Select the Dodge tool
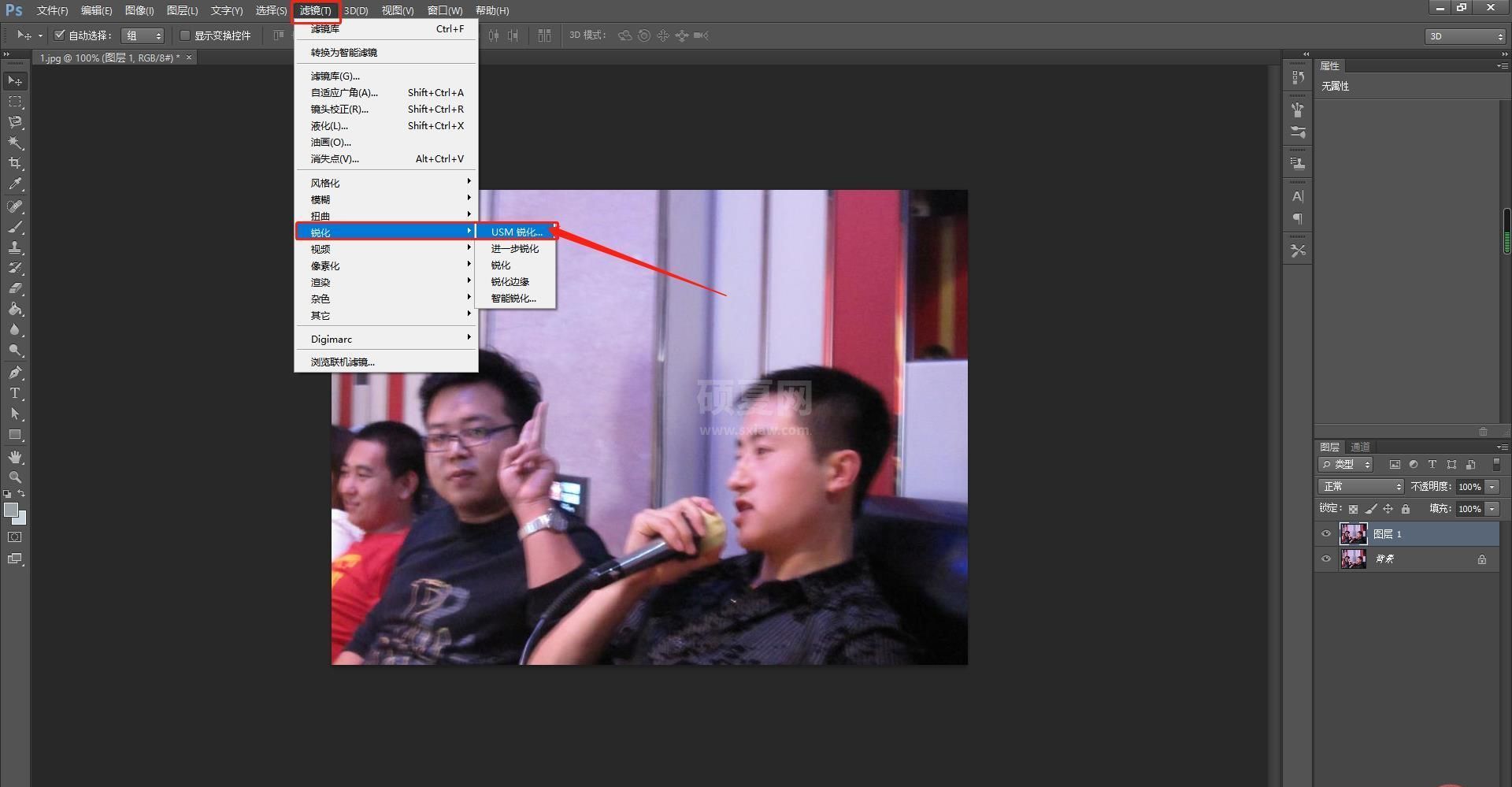The height and width of the screenshot is (787, 1512). (x=15, y=350)
